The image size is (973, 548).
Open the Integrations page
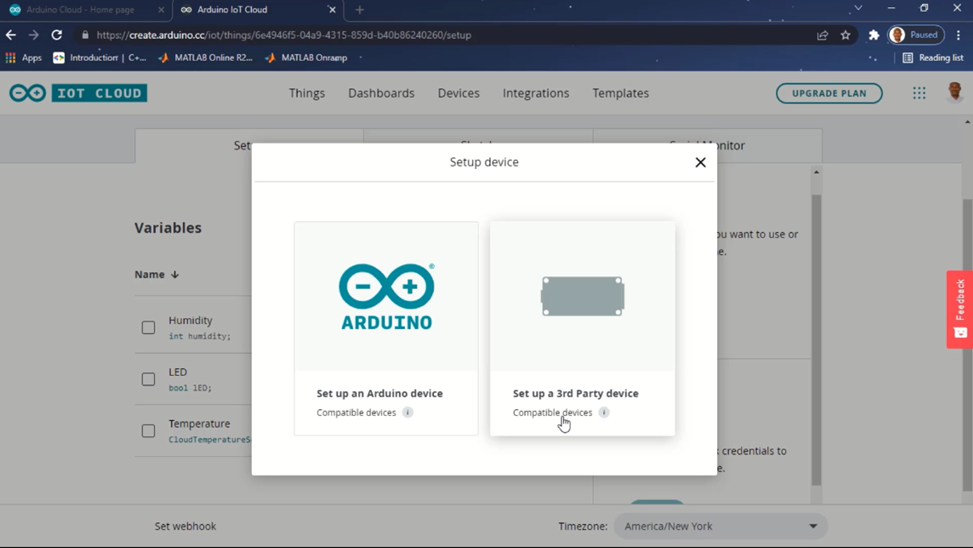click(536, 93)
